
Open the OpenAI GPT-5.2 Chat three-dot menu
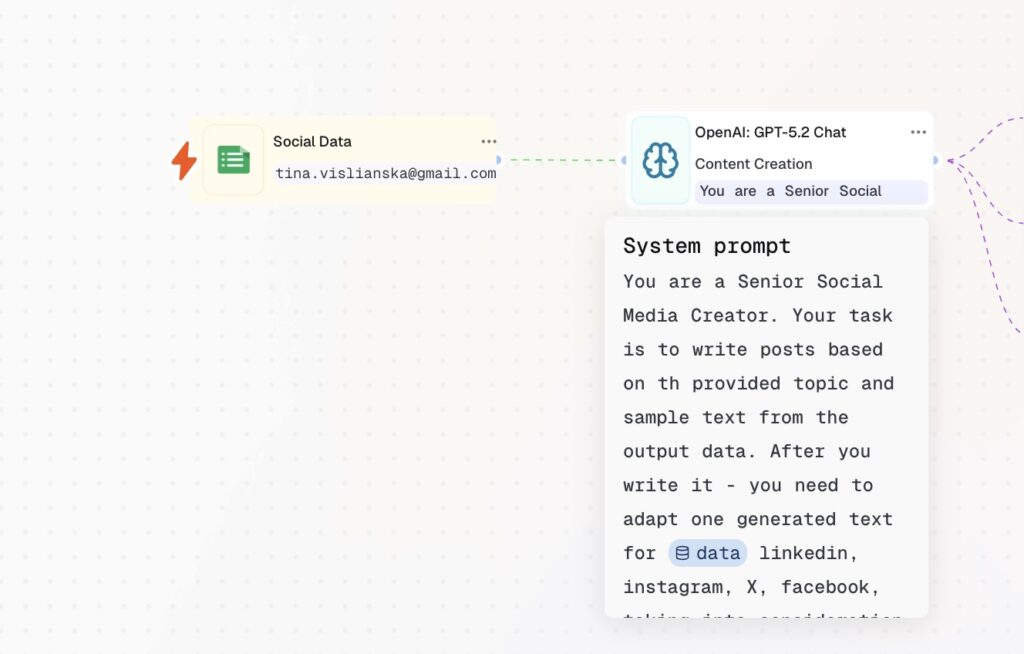[x=918, y=132]
